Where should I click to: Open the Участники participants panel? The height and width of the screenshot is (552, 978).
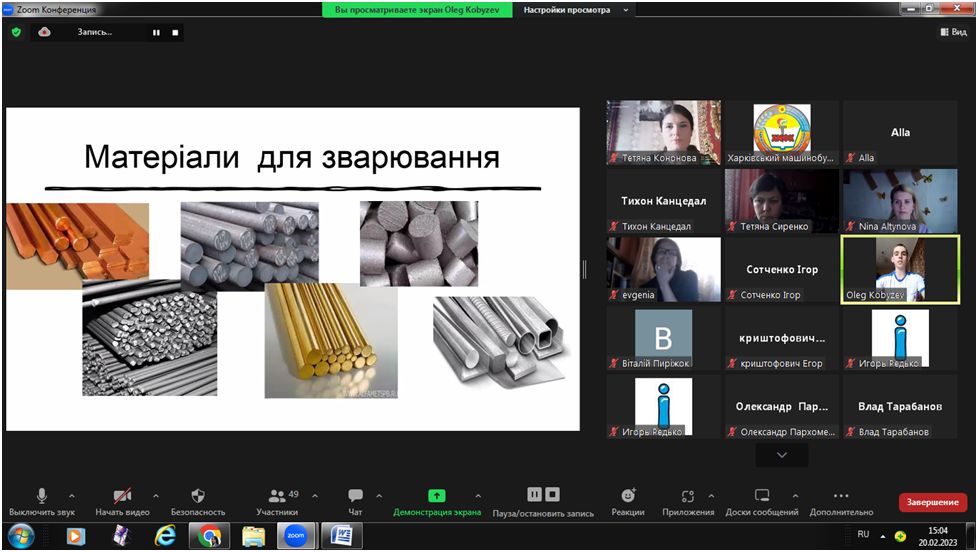pos(277,502)
